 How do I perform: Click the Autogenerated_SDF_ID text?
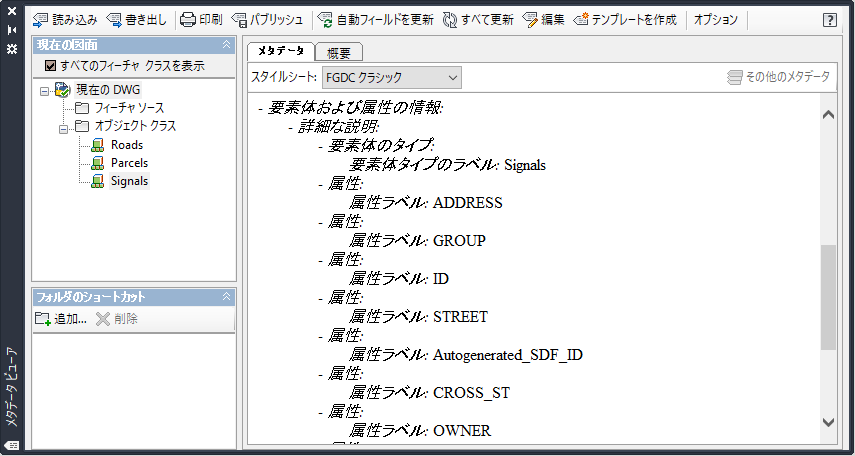tap(508, 355)
